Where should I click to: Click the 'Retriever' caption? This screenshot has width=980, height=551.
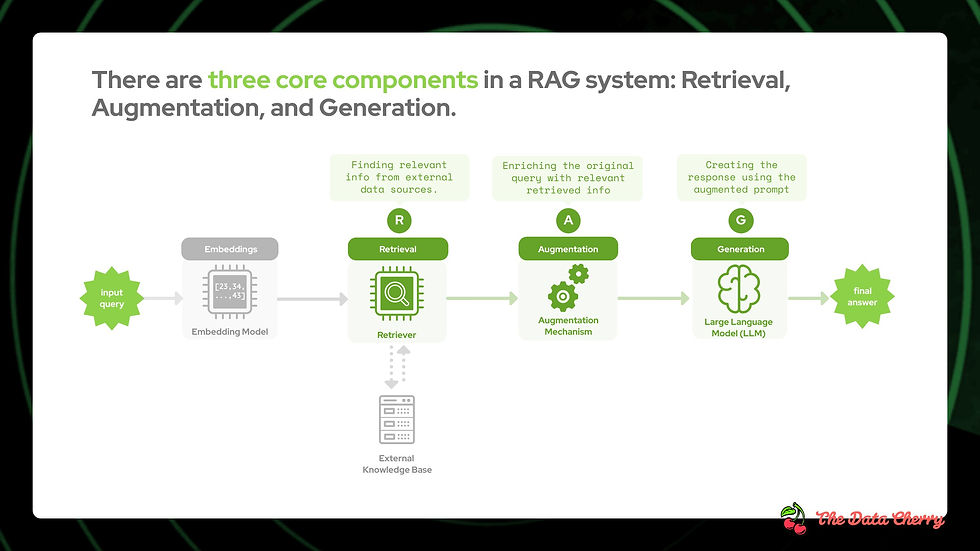pyautogui.click(x=396, y=335)
